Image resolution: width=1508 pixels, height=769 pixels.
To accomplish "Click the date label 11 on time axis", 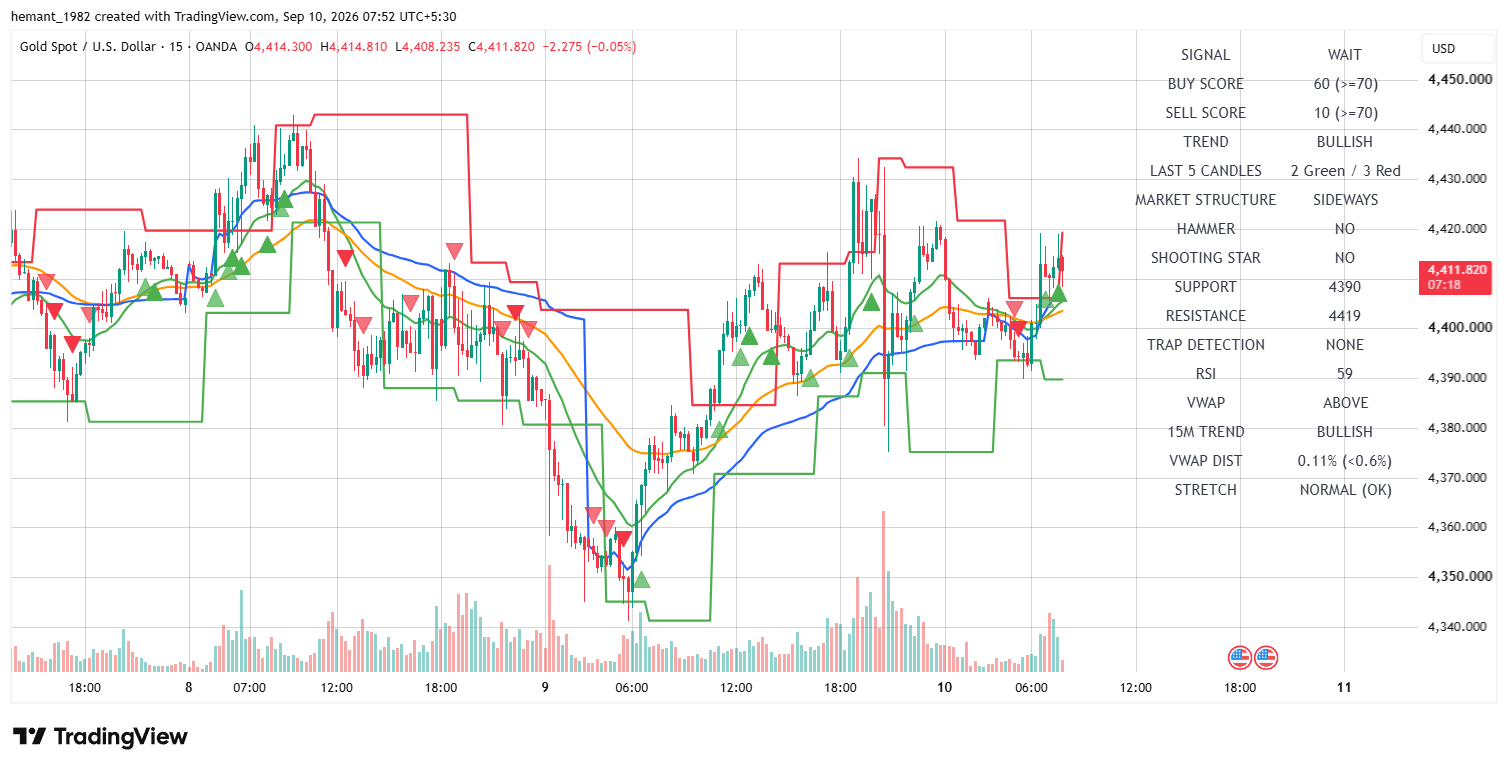I will point(1344,688).
